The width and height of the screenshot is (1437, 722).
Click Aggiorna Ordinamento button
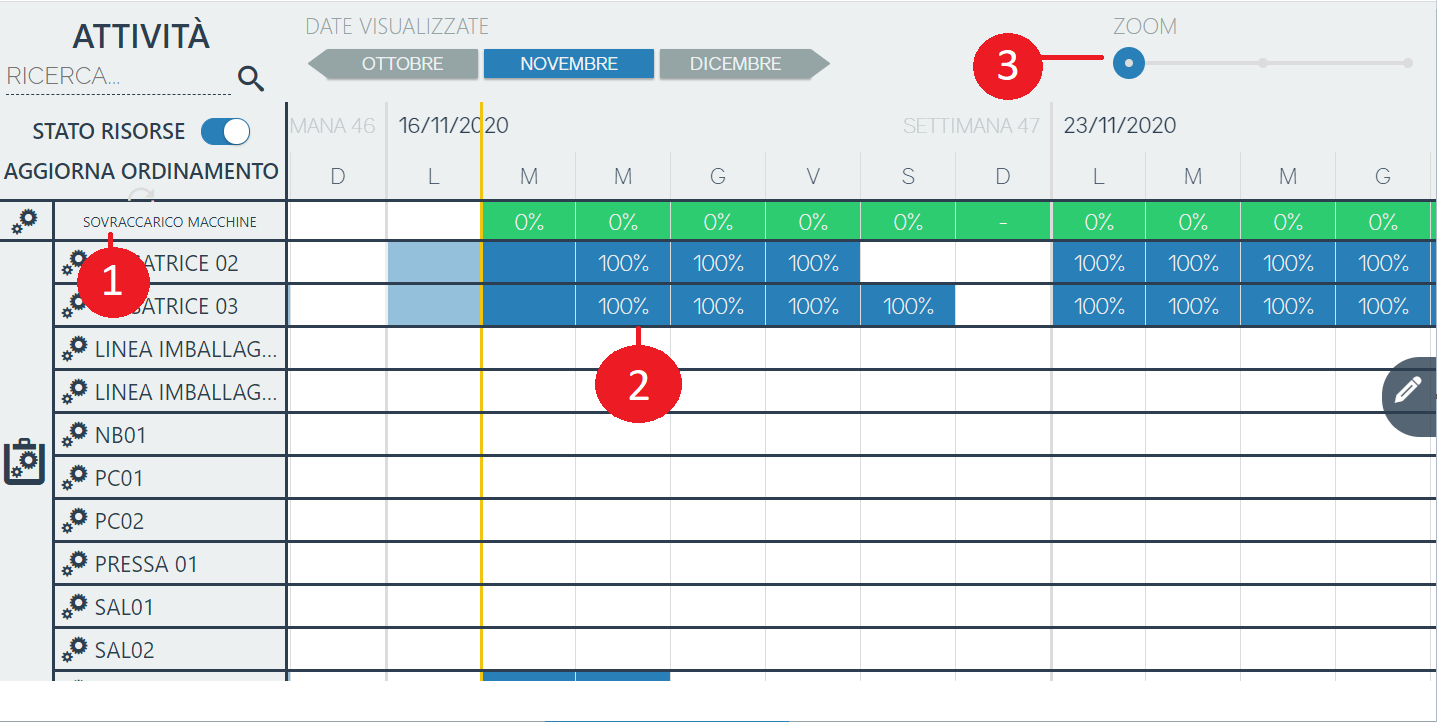[141, 171]
